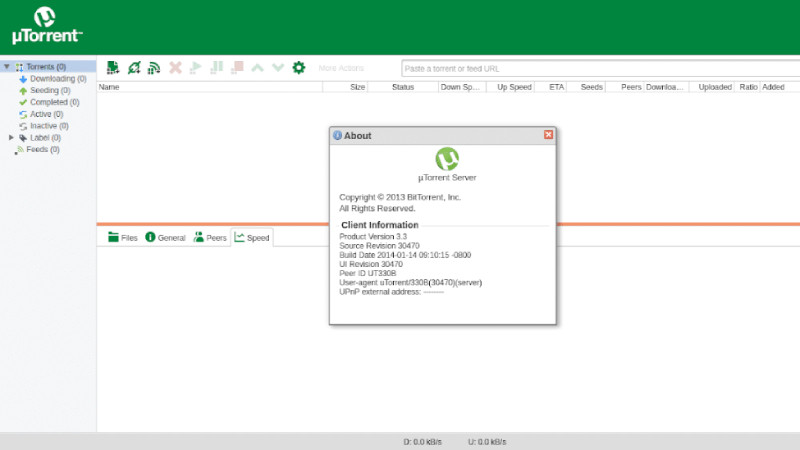
Task: Switch to the General tab
Action: pyautogui.click(x=165, y=238)
